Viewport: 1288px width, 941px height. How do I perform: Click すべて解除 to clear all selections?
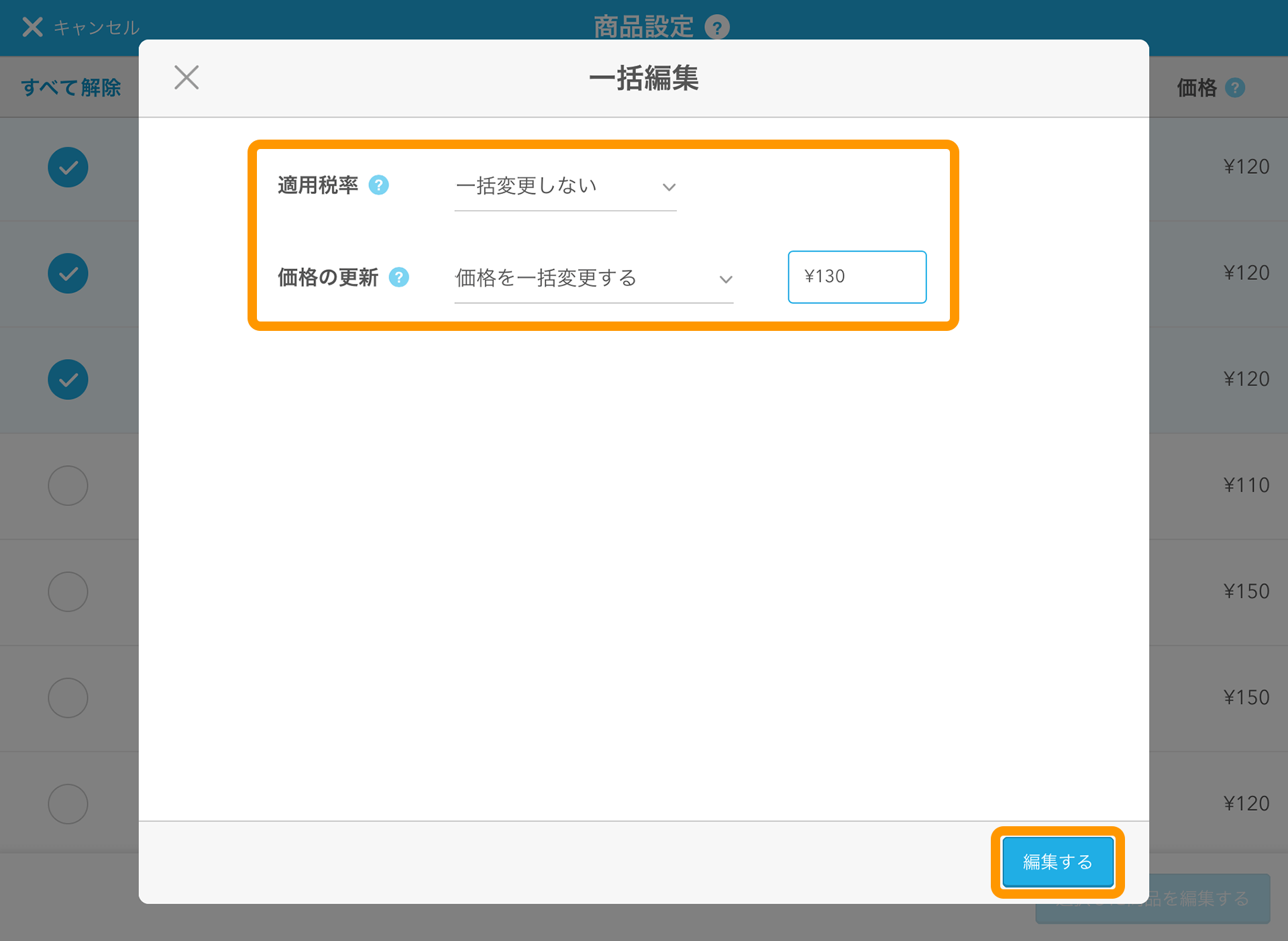71,87
